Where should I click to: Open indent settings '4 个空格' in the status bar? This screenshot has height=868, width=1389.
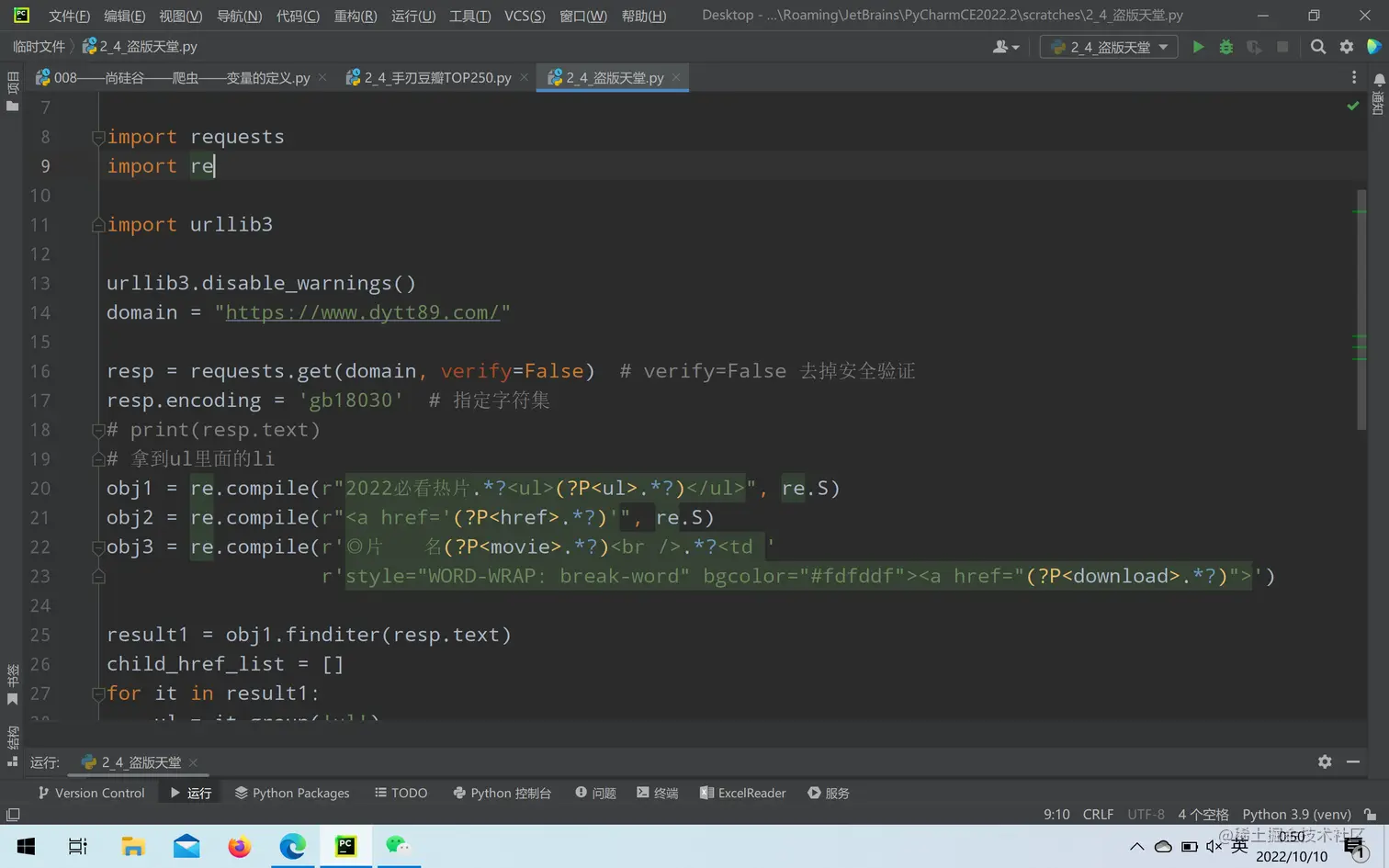pos(1203,815)
